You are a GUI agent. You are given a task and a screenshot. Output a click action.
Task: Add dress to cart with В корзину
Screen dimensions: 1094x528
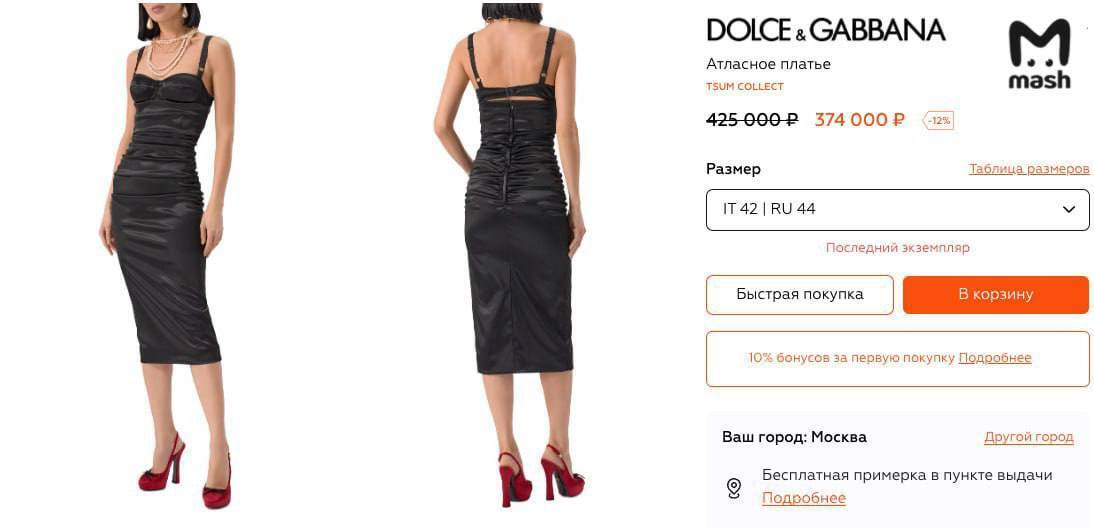pos(996,294)
